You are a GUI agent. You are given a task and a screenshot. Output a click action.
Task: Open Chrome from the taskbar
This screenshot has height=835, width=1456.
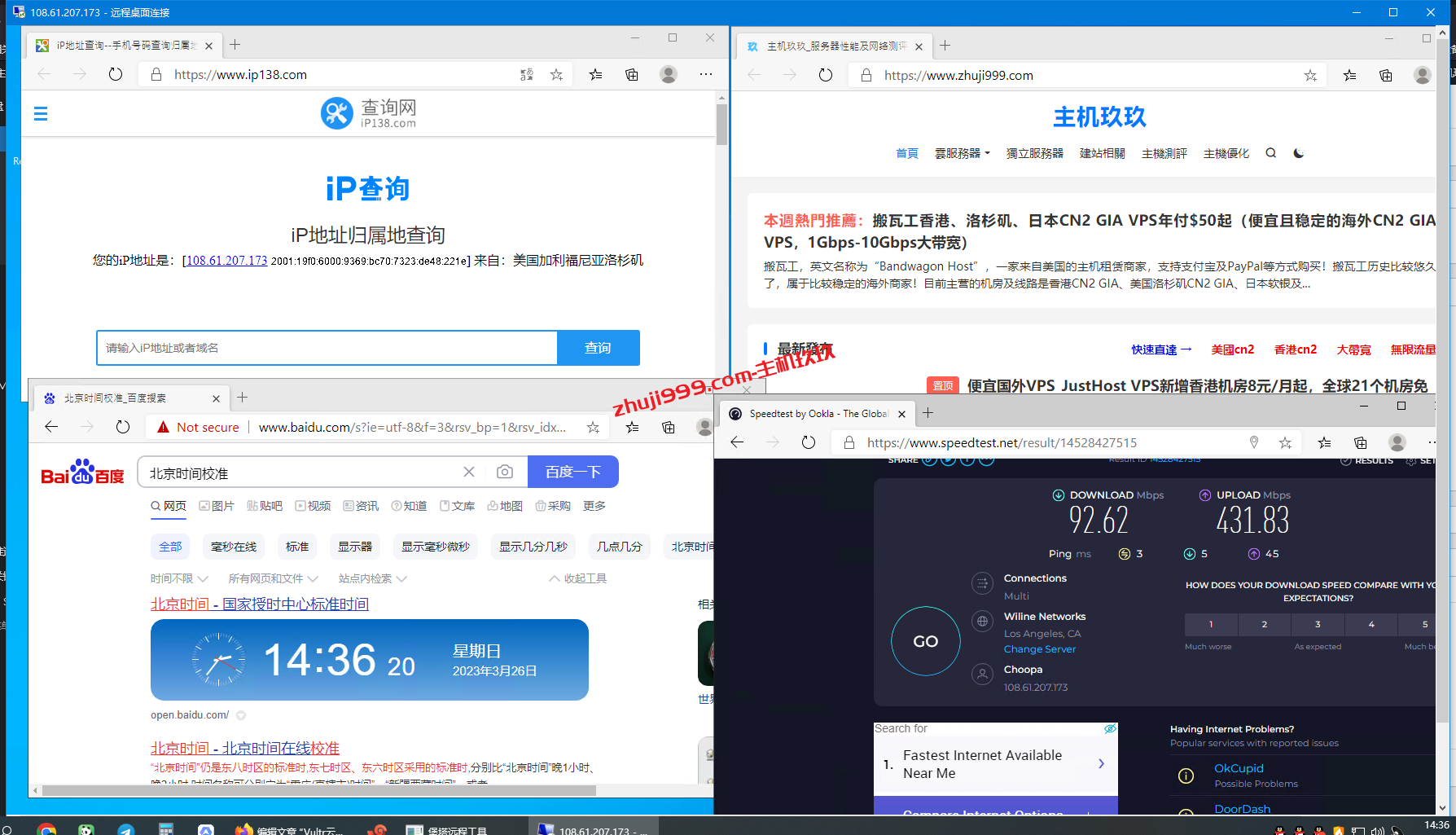(46, 828)
